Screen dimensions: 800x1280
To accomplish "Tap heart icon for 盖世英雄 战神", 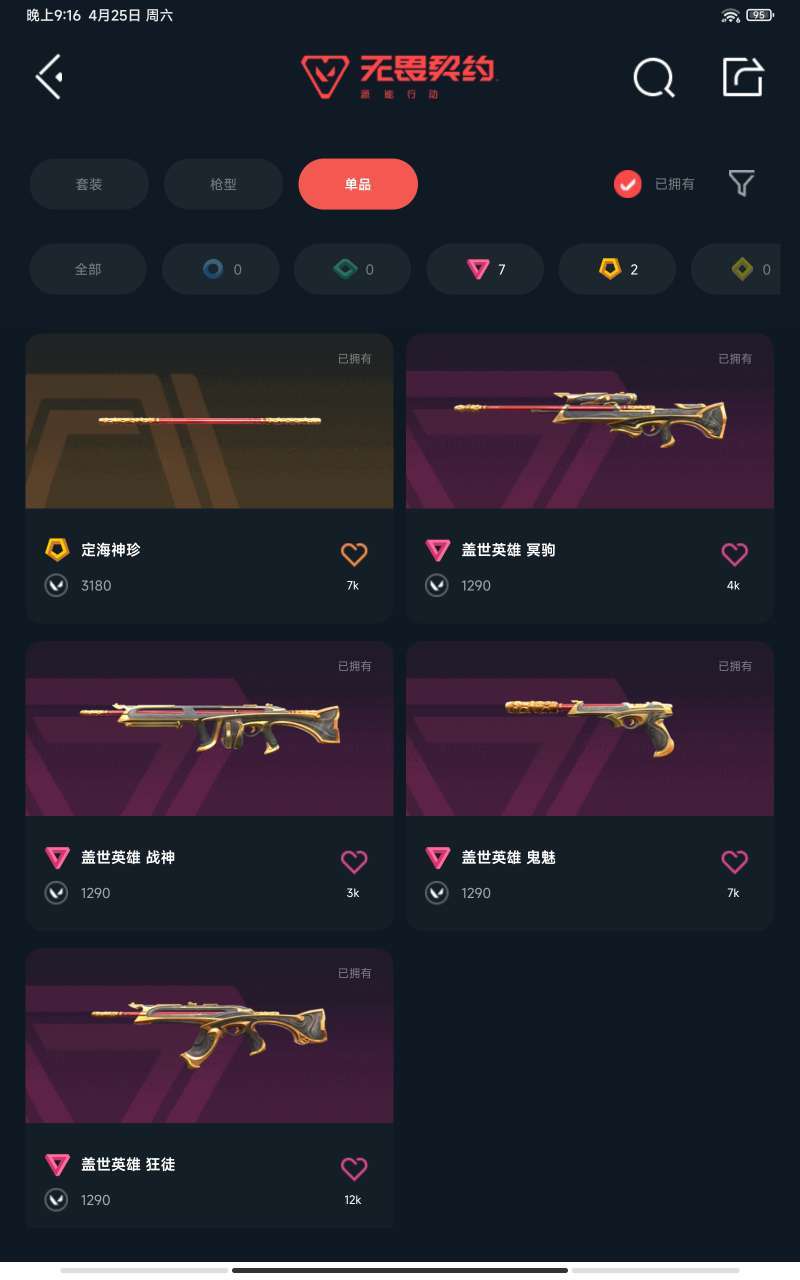I will click(354, 861).
